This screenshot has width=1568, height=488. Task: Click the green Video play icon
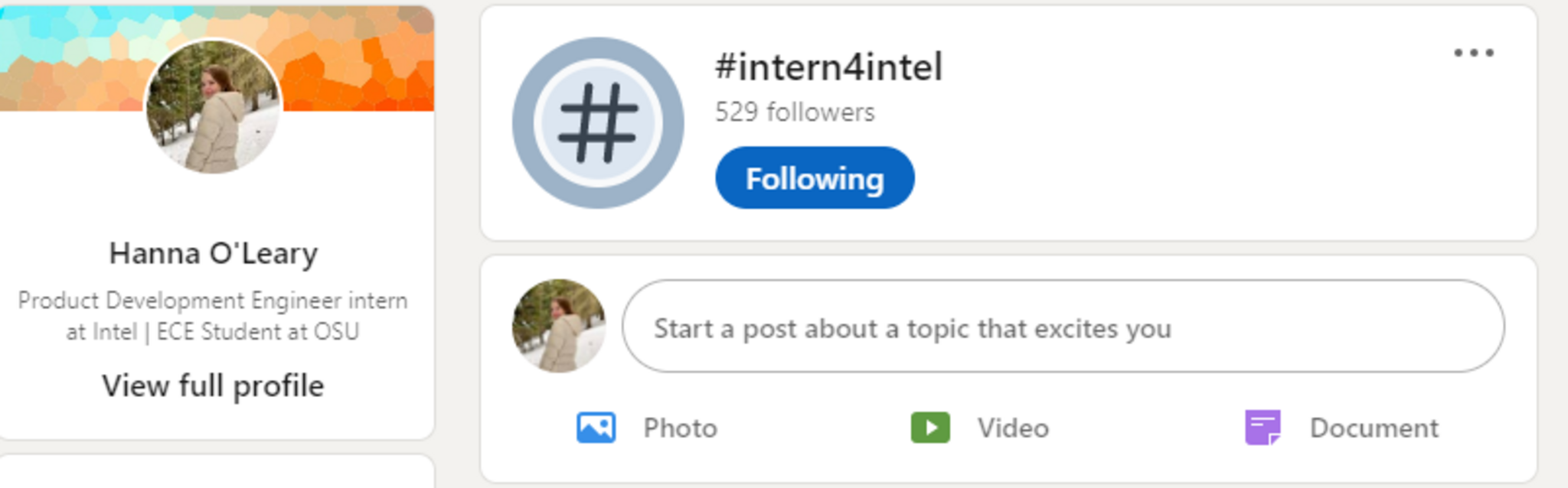(930, 428)
